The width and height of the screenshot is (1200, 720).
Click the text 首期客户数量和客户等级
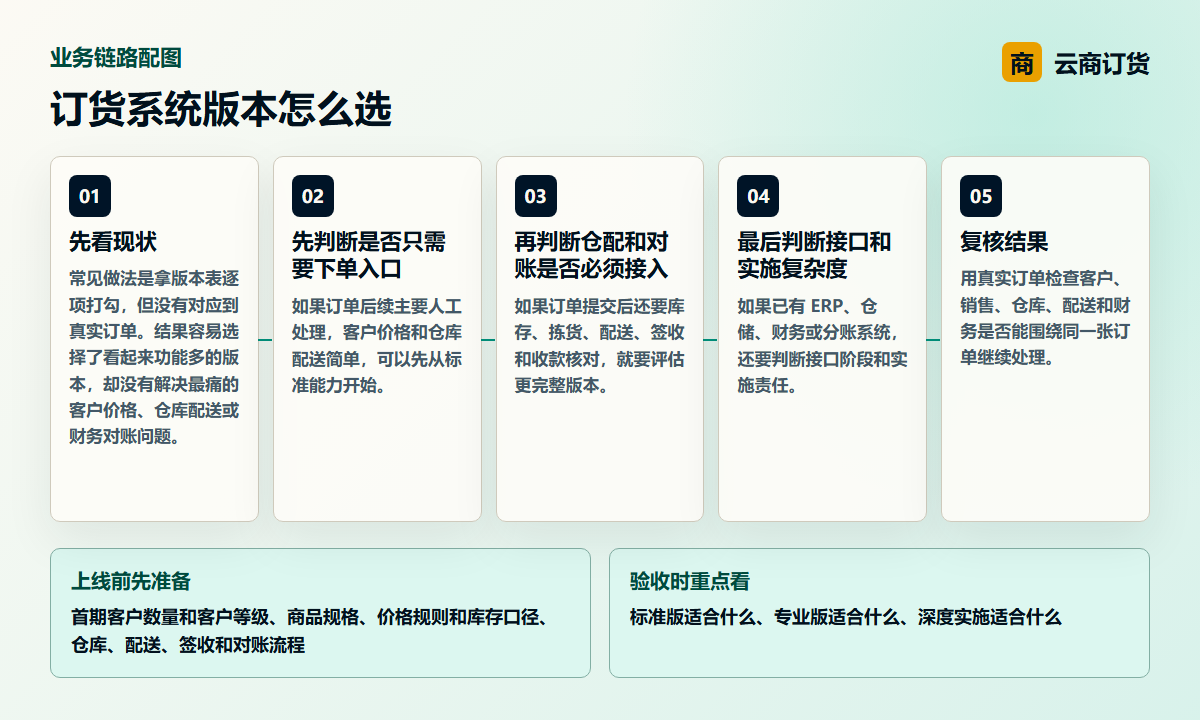[170, 617]
